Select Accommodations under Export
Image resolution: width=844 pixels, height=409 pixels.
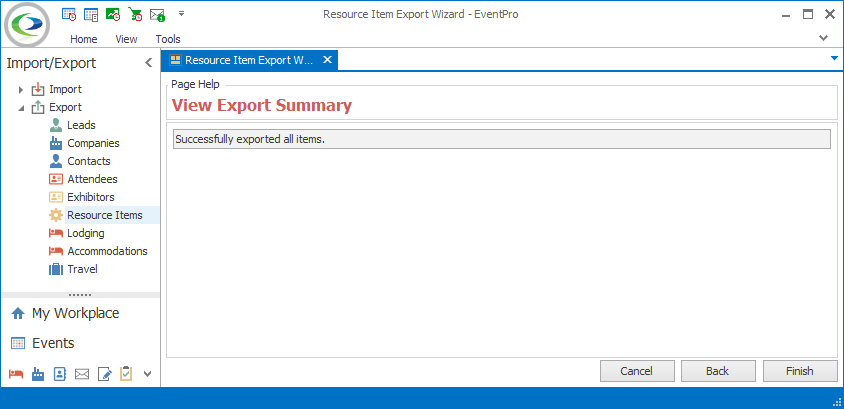pyautogui.click(x=107, y=251)
